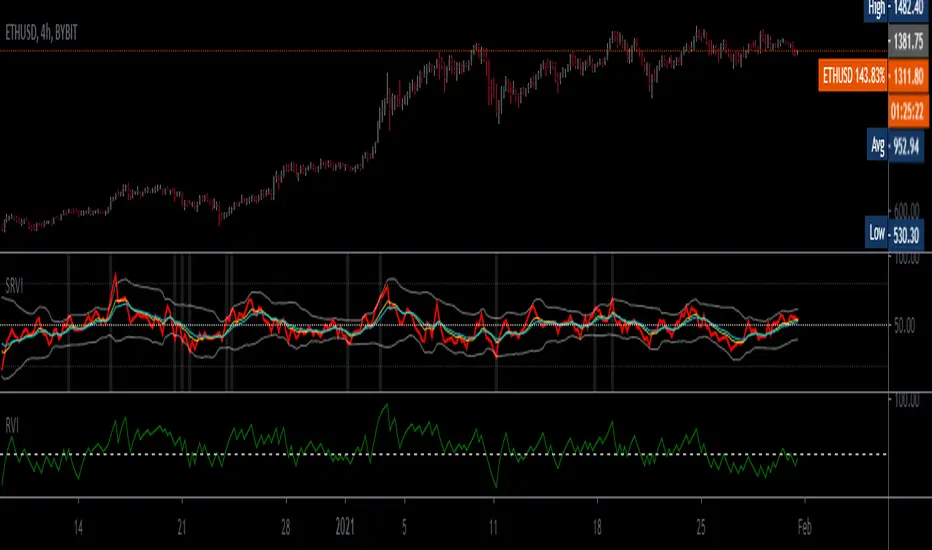
Task: Click the 01:25:22 countdown timer label
Action: (x=908, y=111)
